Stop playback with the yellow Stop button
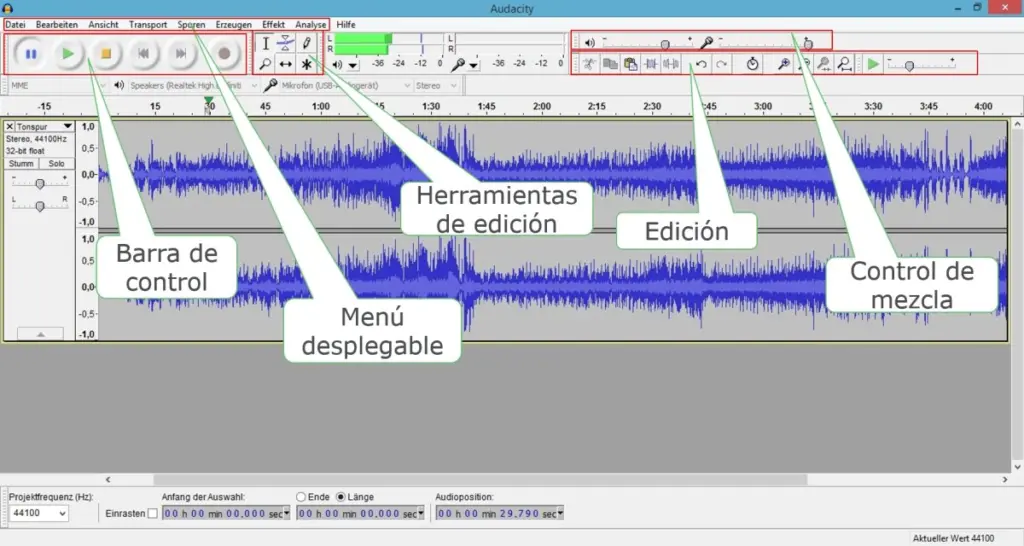The width and height of the screenshot is (1024, 546). (106, 54)
